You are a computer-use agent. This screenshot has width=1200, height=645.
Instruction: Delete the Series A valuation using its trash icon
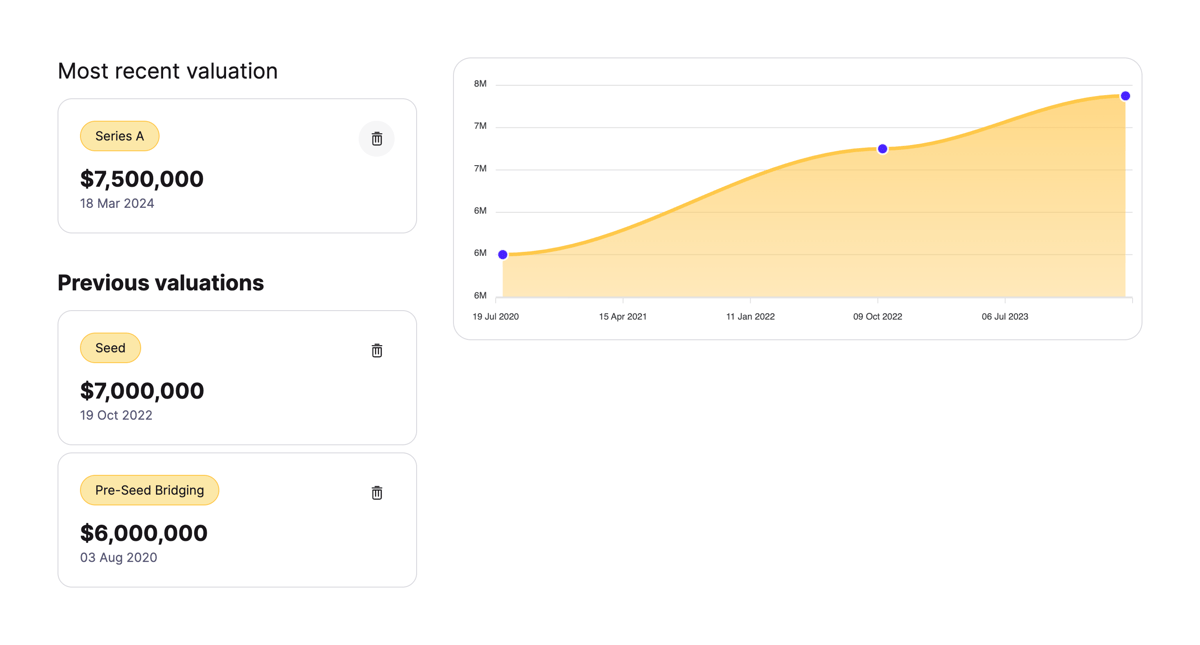point(376,138)
